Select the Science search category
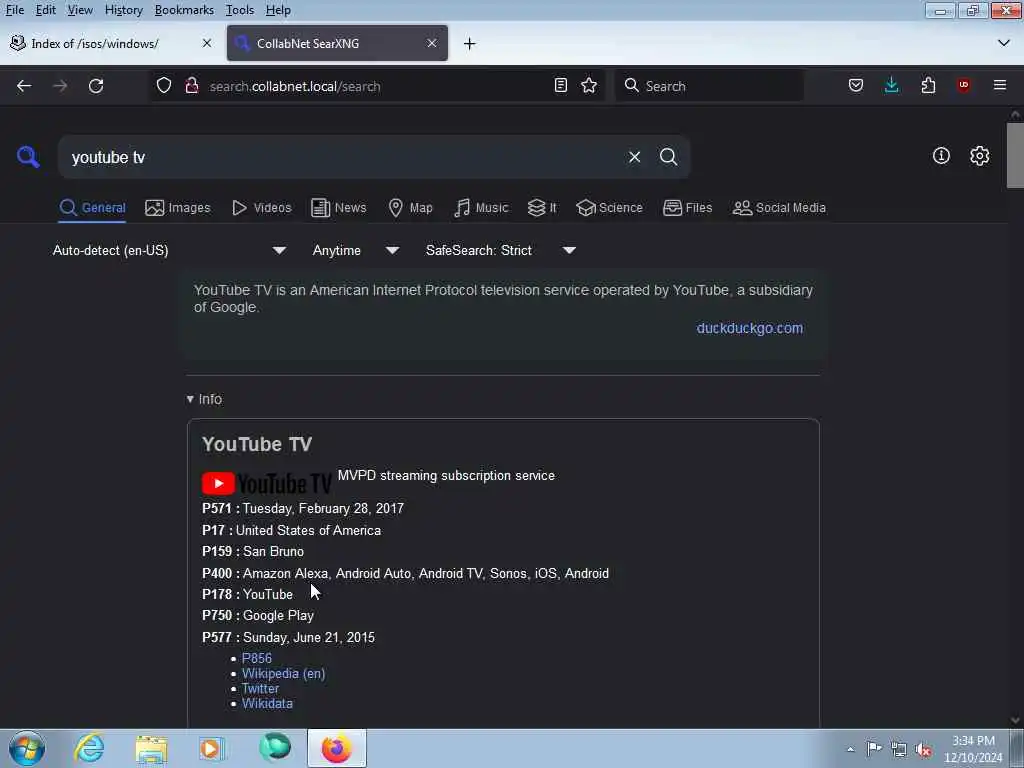 coord(609,208)
